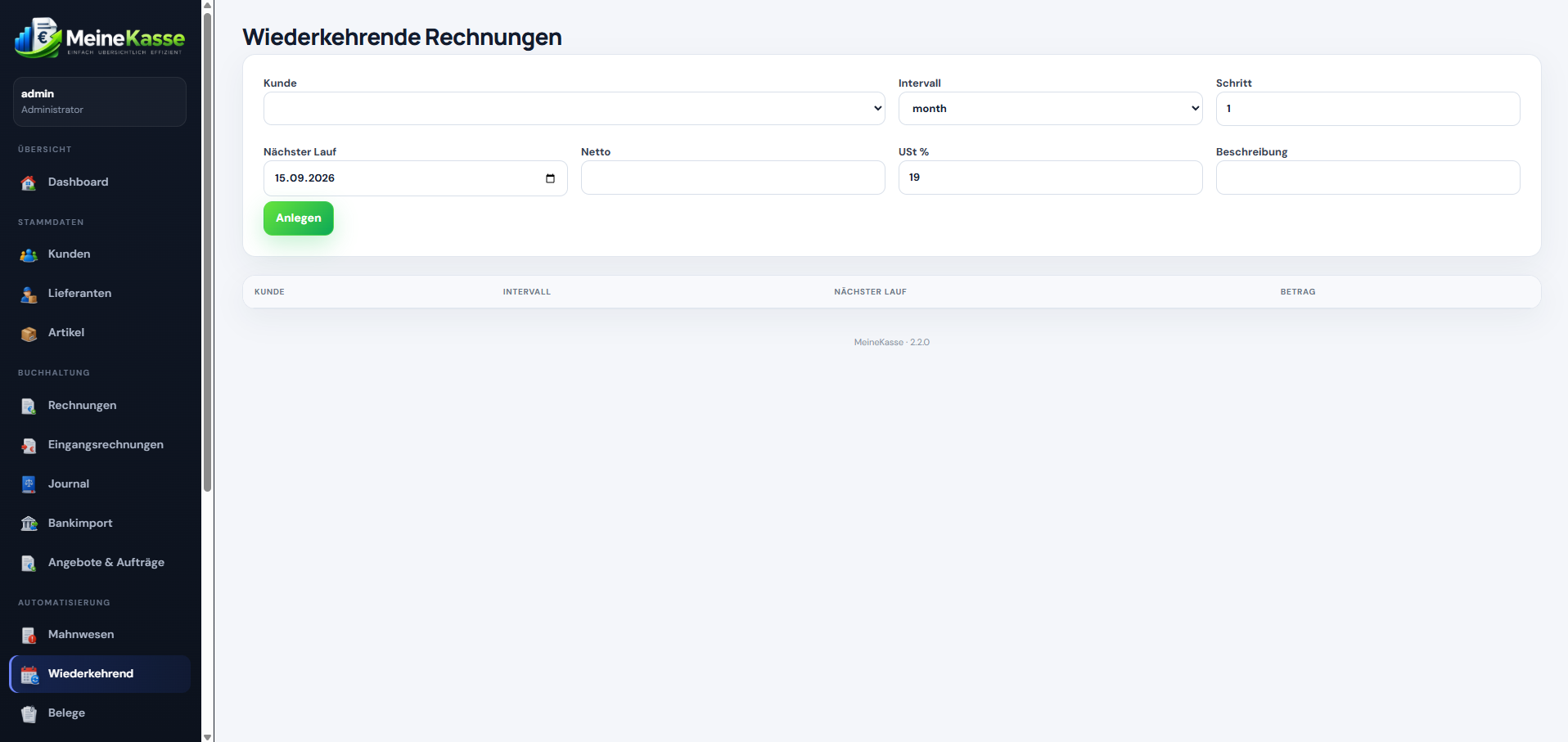Click the Artikel box icon
This screenshot has width=1568, height=742.
pyautogui.click(x=29, y=333)
